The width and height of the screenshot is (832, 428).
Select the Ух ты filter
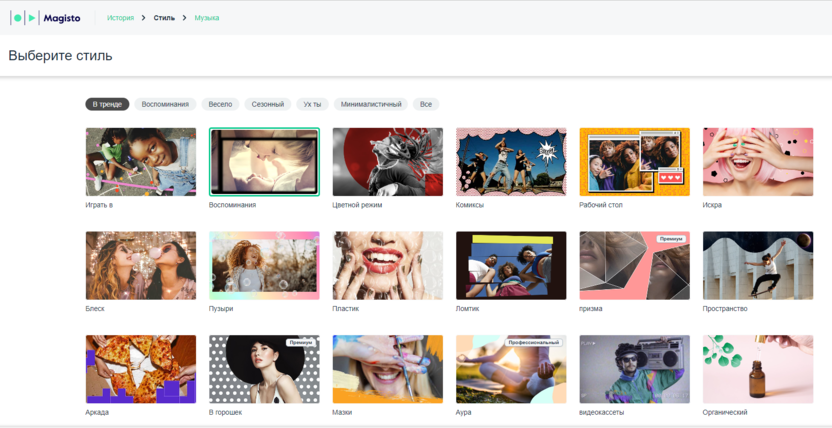click(313, 104)
